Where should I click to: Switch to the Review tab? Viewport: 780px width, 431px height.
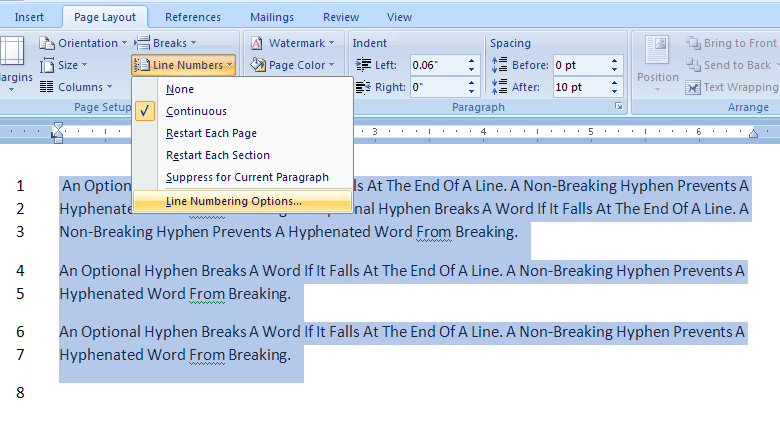click(x=341, y=17)
